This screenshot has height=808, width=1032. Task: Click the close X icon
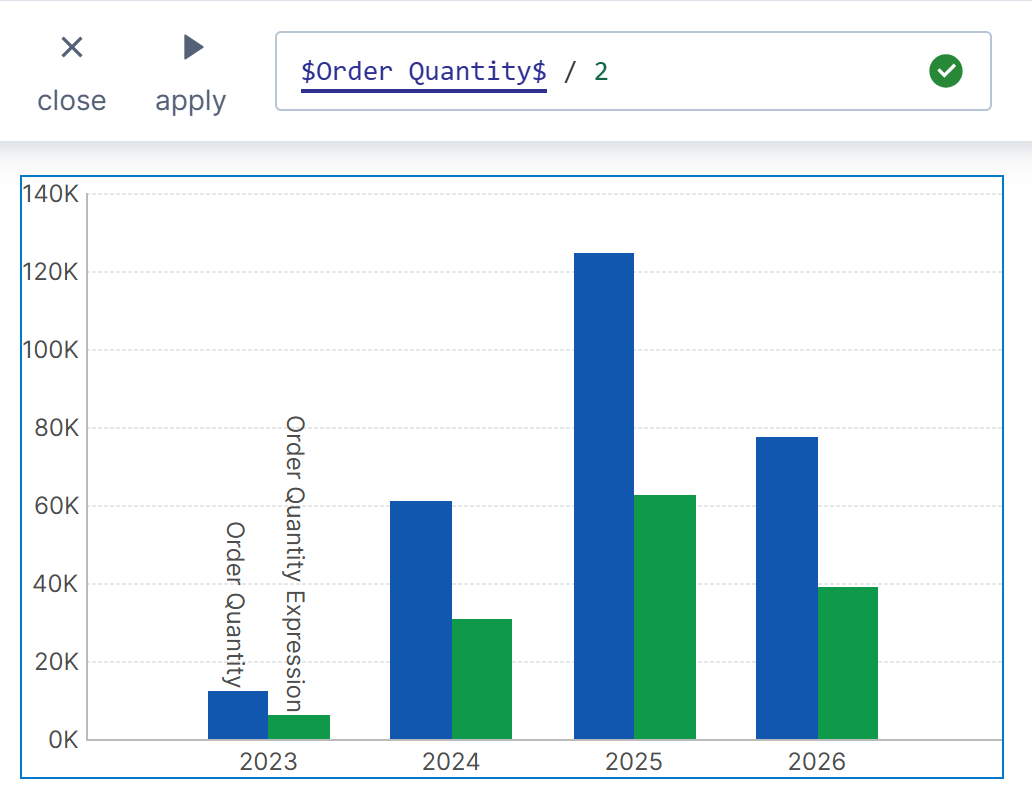pos(72,47)
